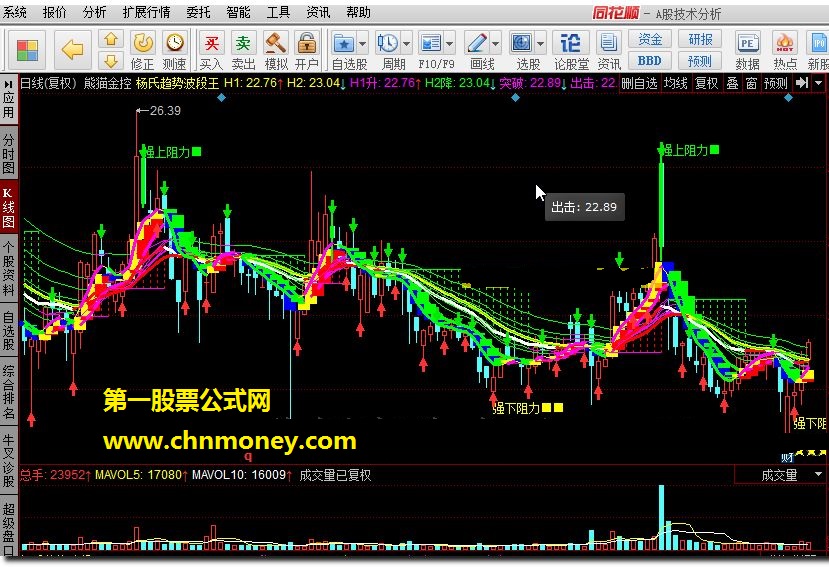
Task: Expand the F10/F9 dropdown arrow
Action: (449, 44)
